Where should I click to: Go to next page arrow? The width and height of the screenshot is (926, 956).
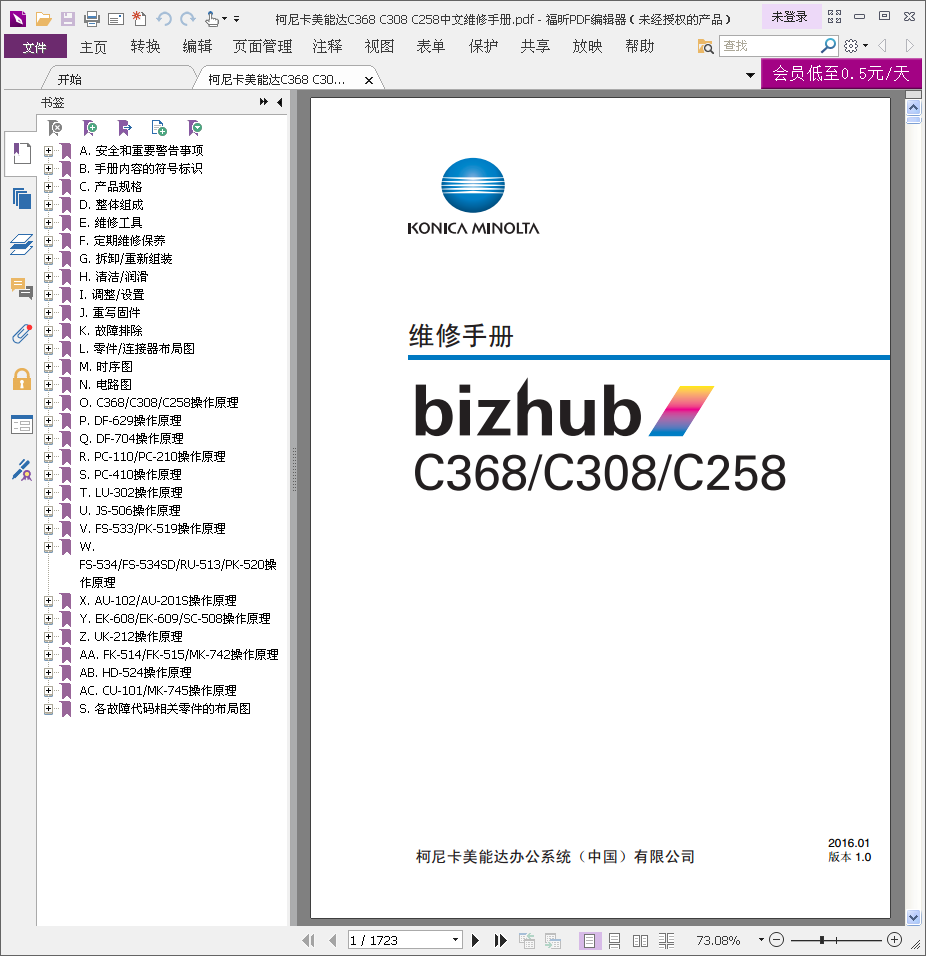click(x=475, y=940)
